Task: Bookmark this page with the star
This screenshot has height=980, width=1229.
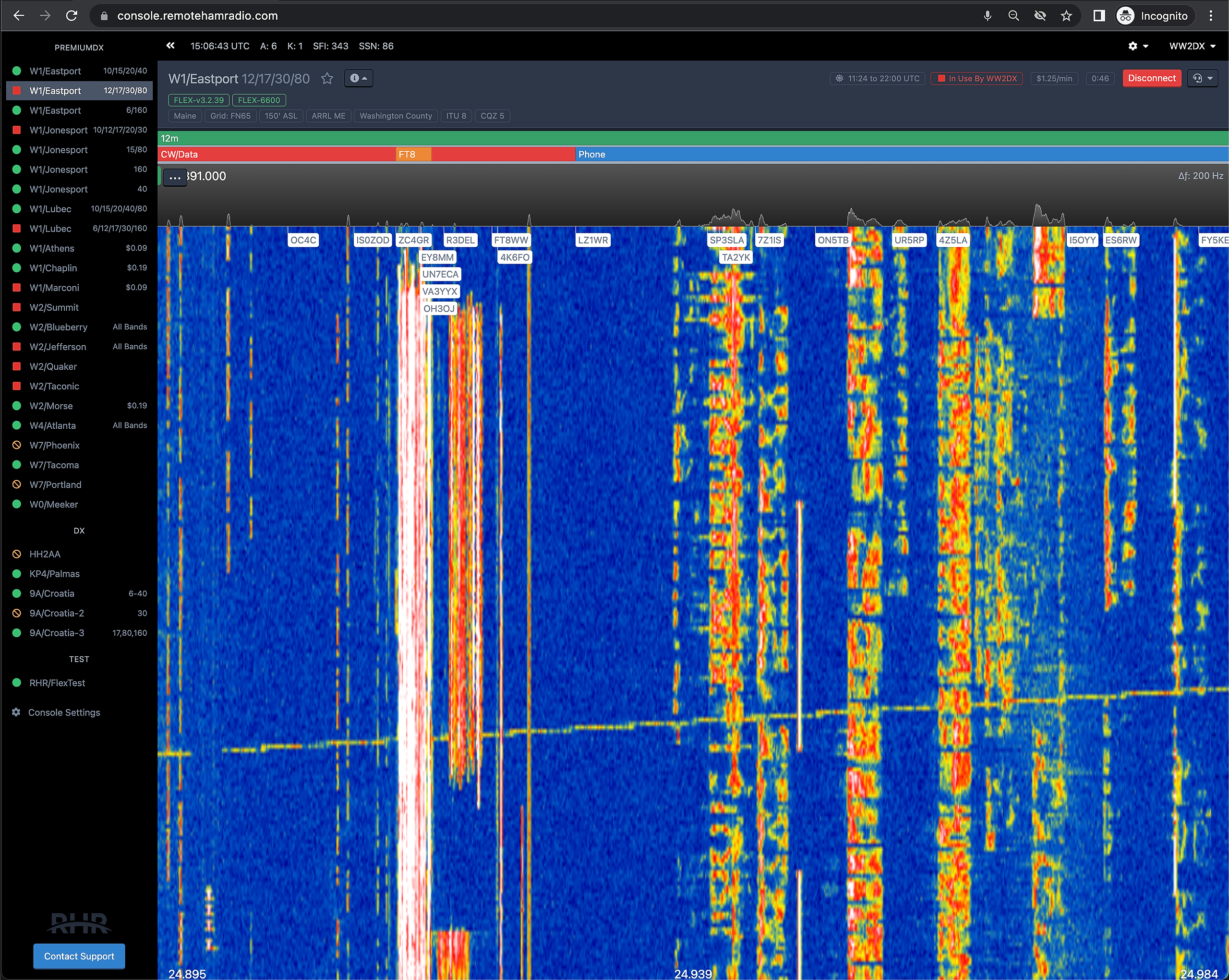Action: 1066,16
